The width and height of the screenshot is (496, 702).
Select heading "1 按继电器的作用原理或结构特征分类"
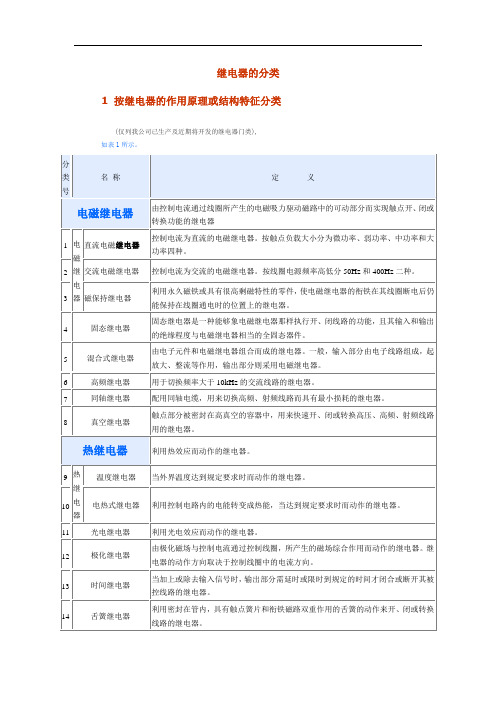pos(192,101)
